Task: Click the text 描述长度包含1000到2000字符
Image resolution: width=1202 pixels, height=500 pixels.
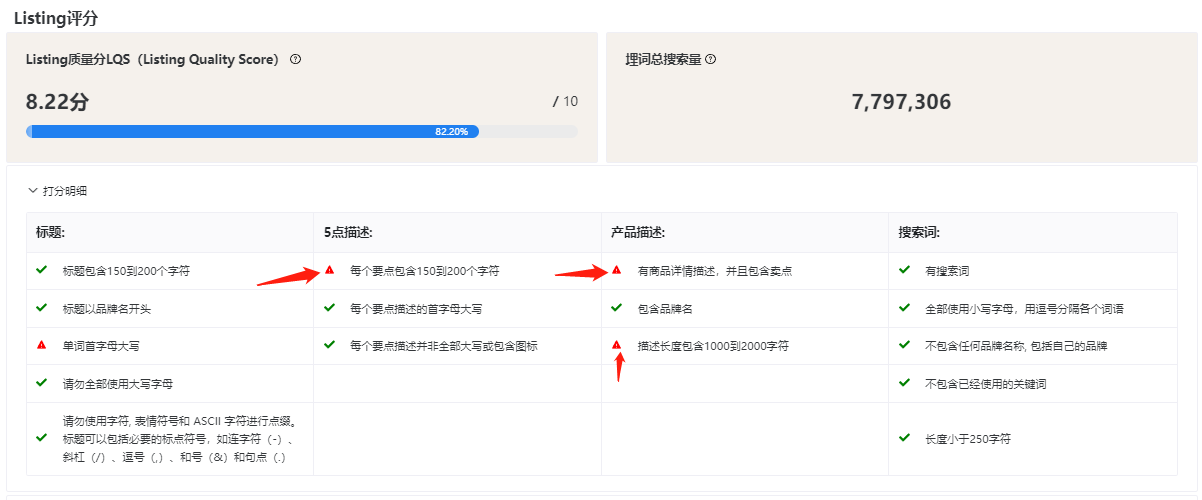Action: click(x=713, y=346)
